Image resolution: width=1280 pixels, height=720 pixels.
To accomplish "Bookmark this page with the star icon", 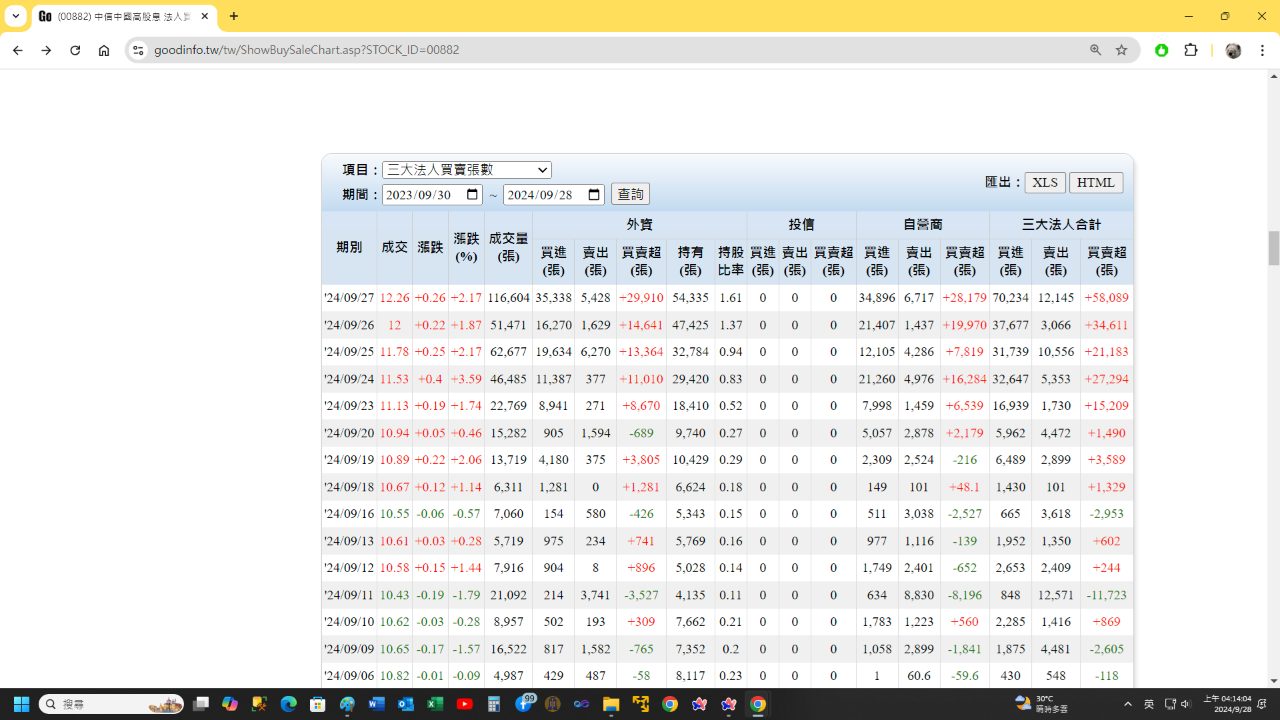I will pyautogui.click(x=1122, y=50).
